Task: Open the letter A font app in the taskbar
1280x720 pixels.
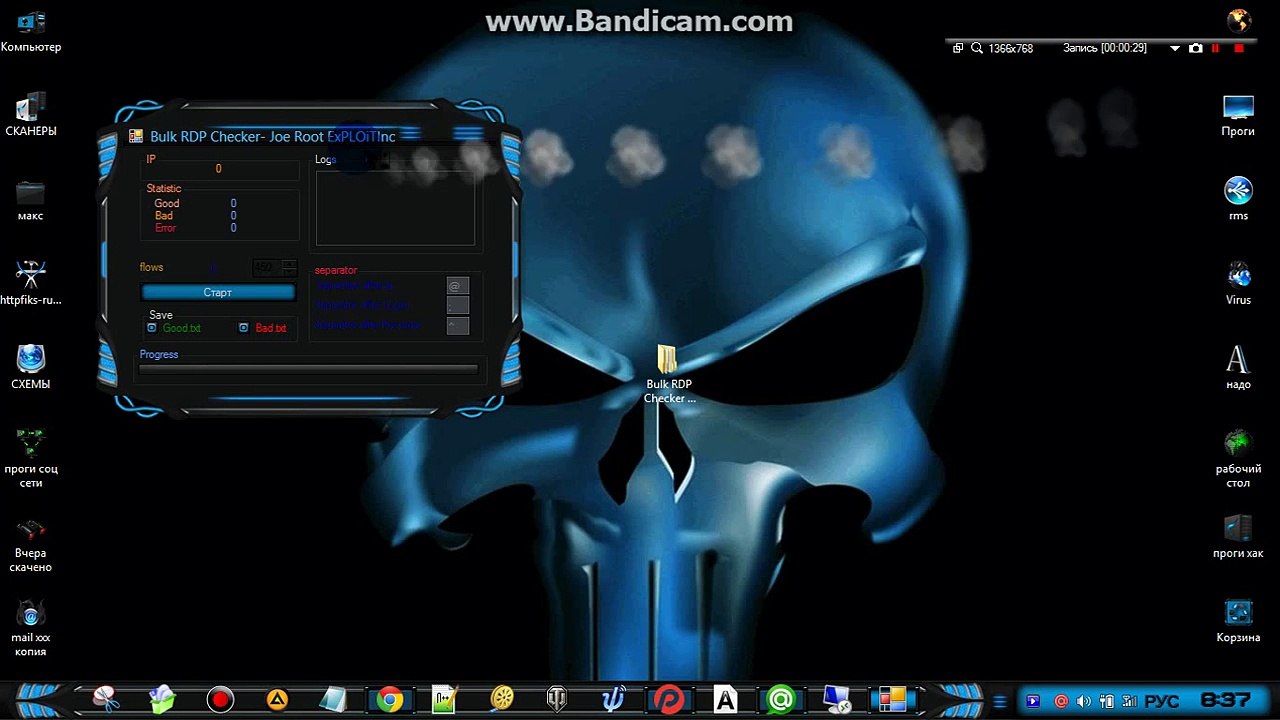Action: (x=726, y=699)
